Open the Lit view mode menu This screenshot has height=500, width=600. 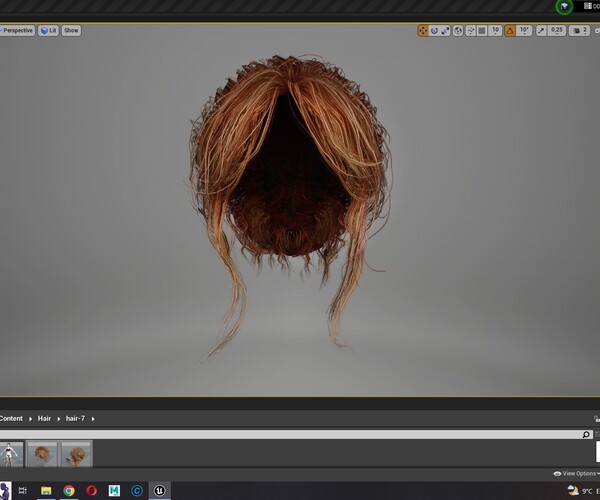click(48, 31)
